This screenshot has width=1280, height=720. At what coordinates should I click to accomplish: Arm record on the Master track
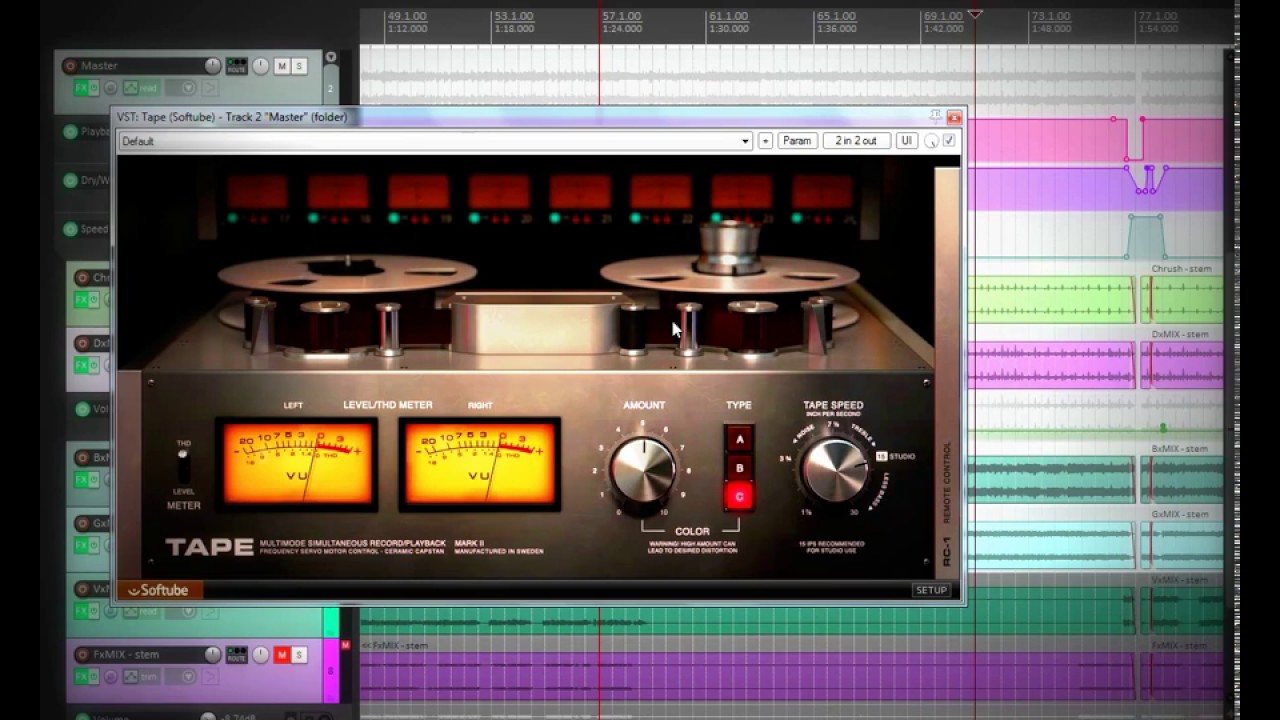tap(70, 66)
